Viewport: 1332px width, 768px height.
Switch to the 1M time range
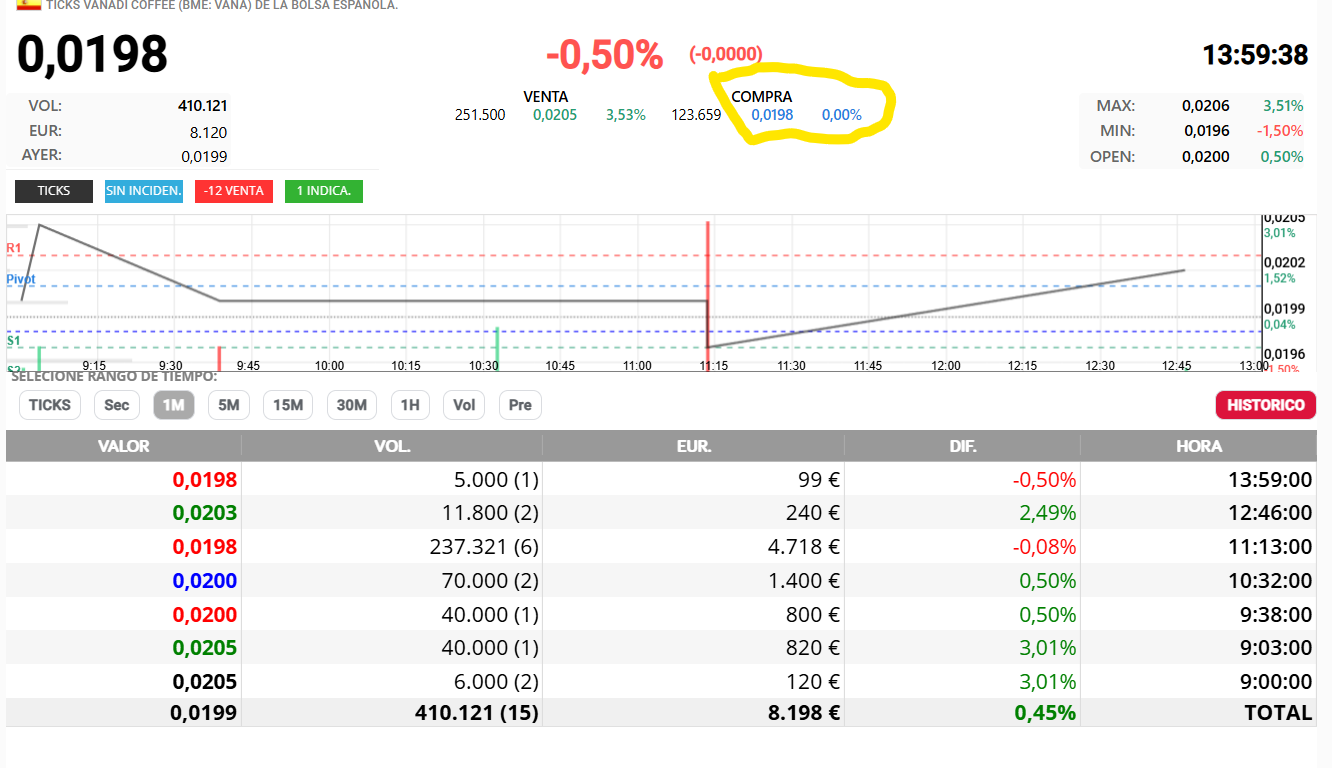click(174, 405)
